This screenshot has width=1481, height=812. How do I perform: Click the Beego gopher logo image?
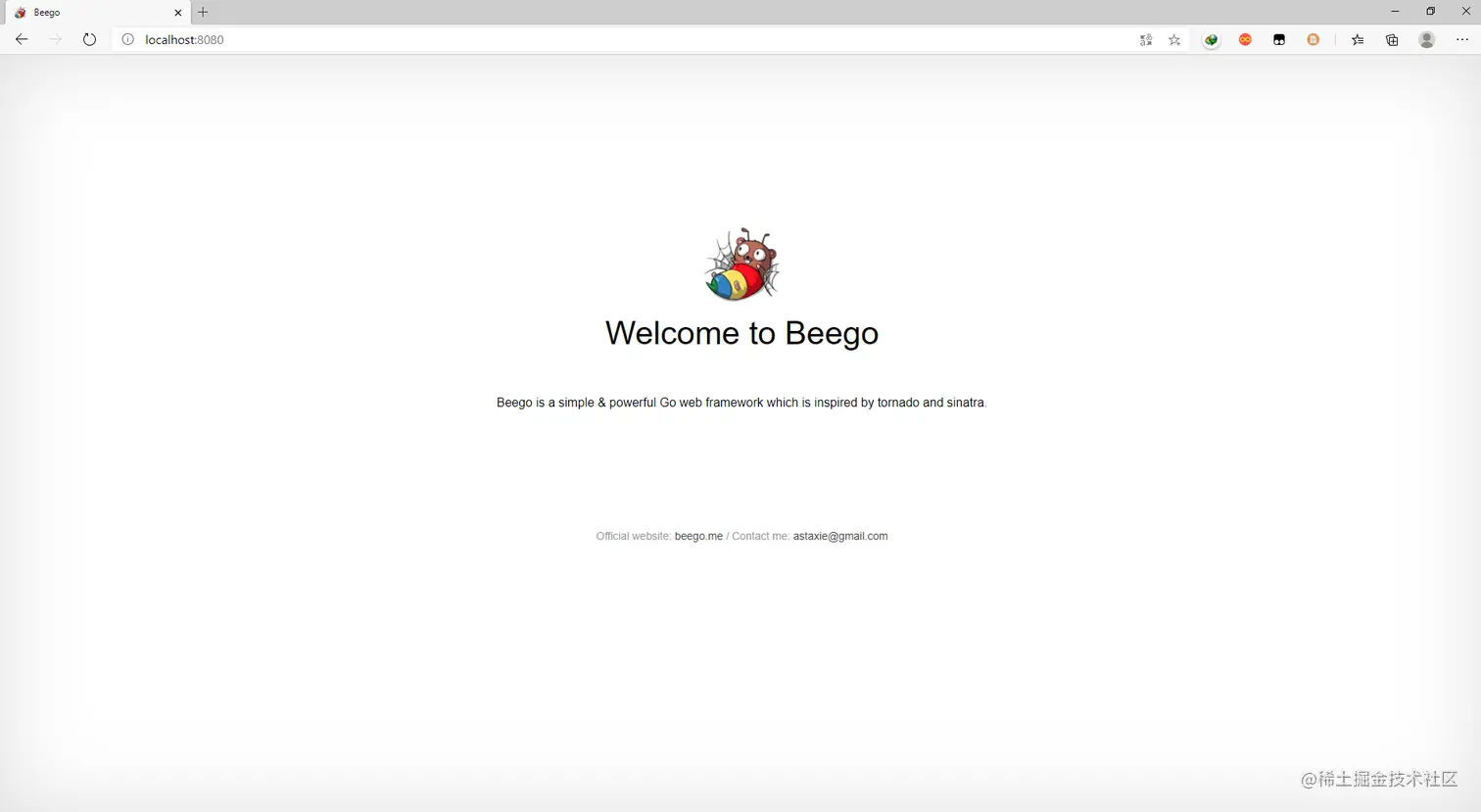click(x=742, y=264)
